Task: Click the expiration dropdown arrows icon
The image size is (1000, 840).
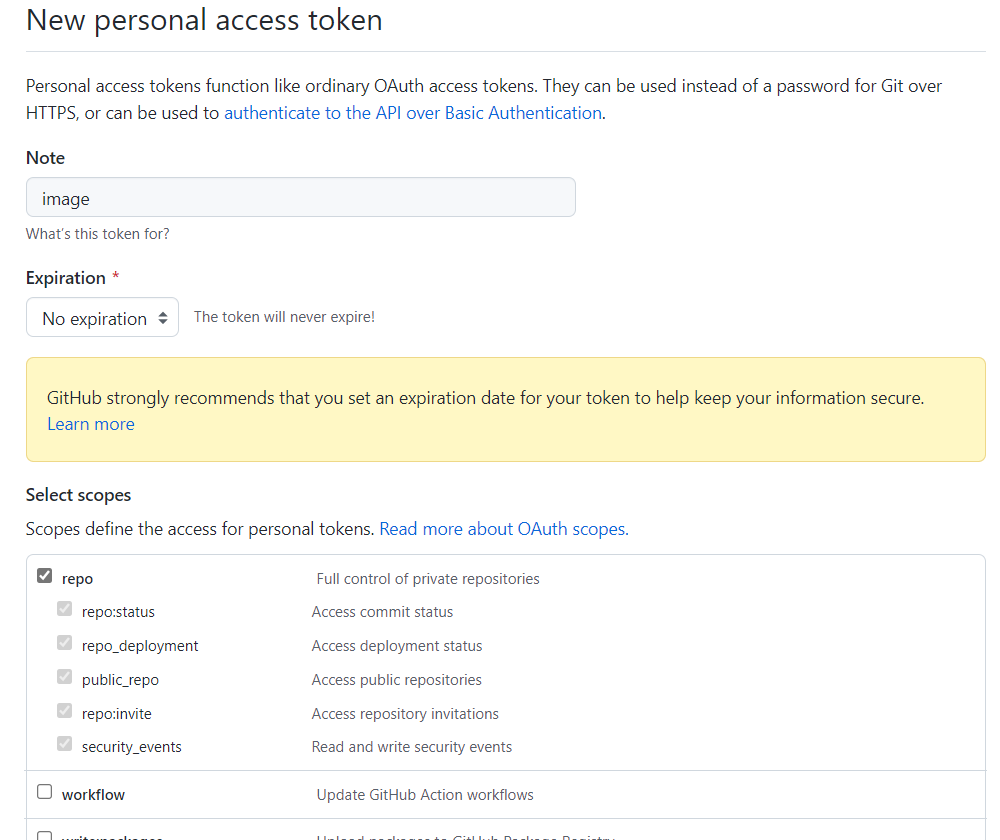Action: [x=163, y=318]
